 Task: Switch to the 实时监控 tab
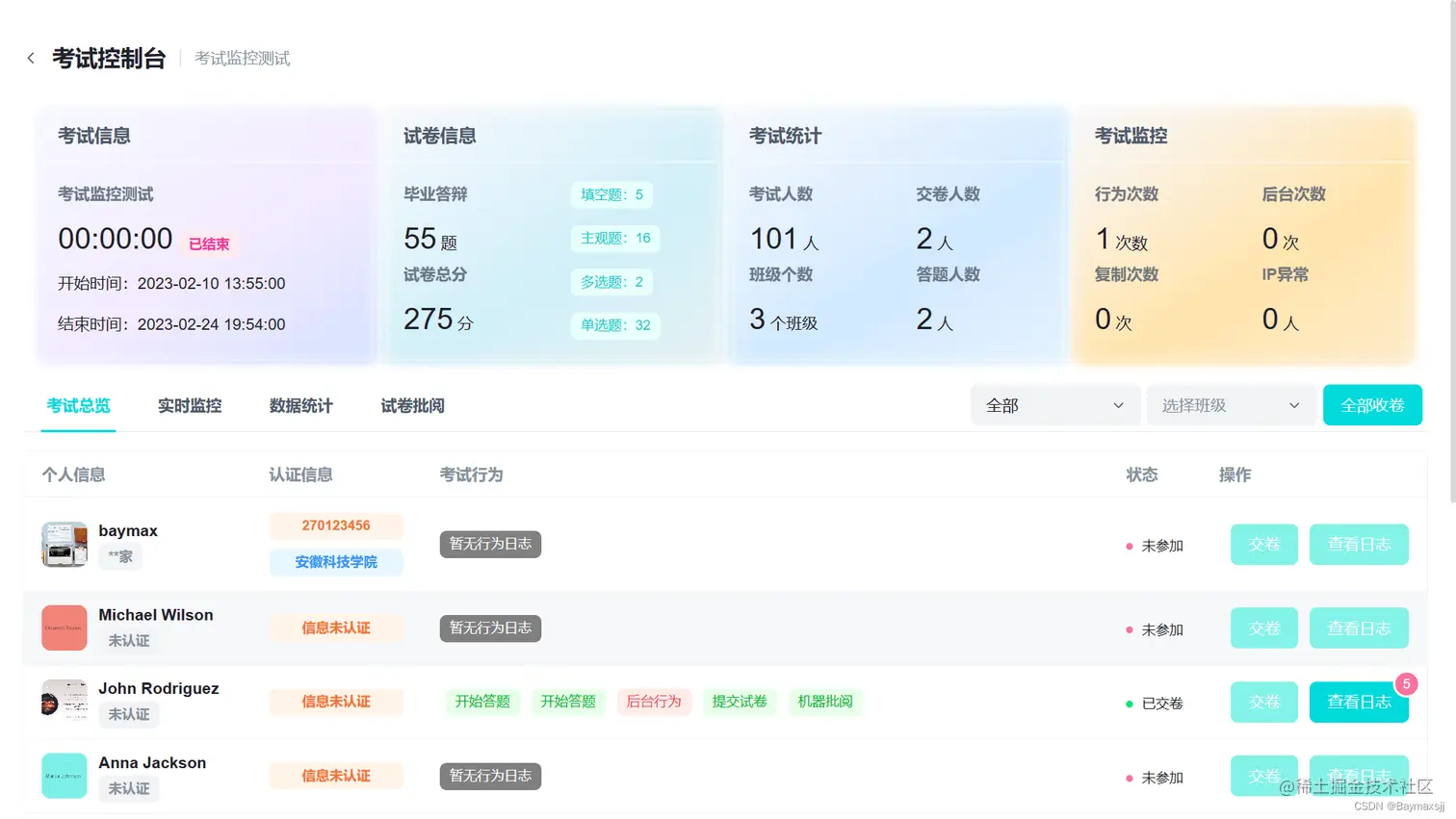(189, 405)
